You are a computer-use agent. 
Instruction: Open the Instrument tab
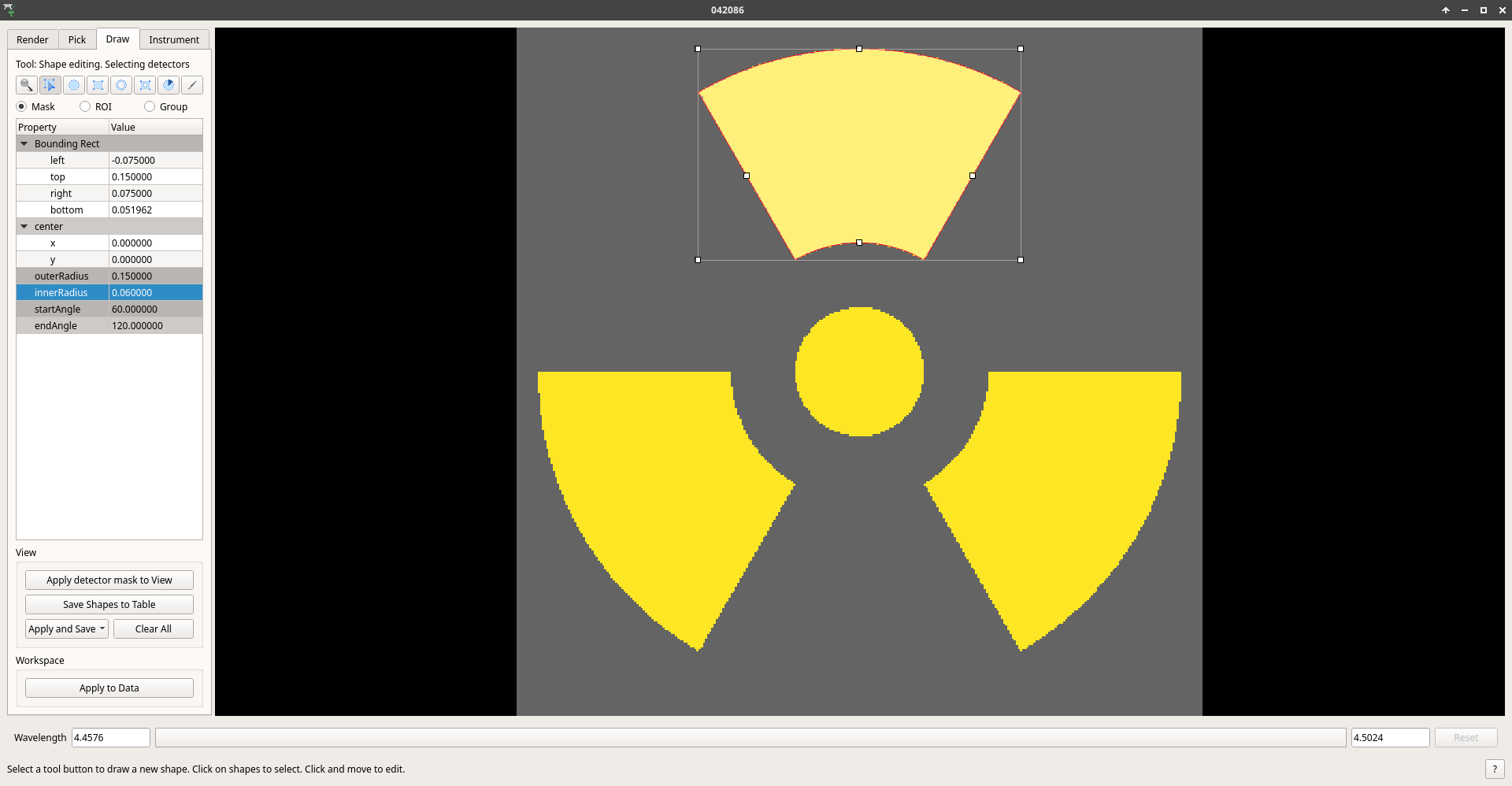174,40
